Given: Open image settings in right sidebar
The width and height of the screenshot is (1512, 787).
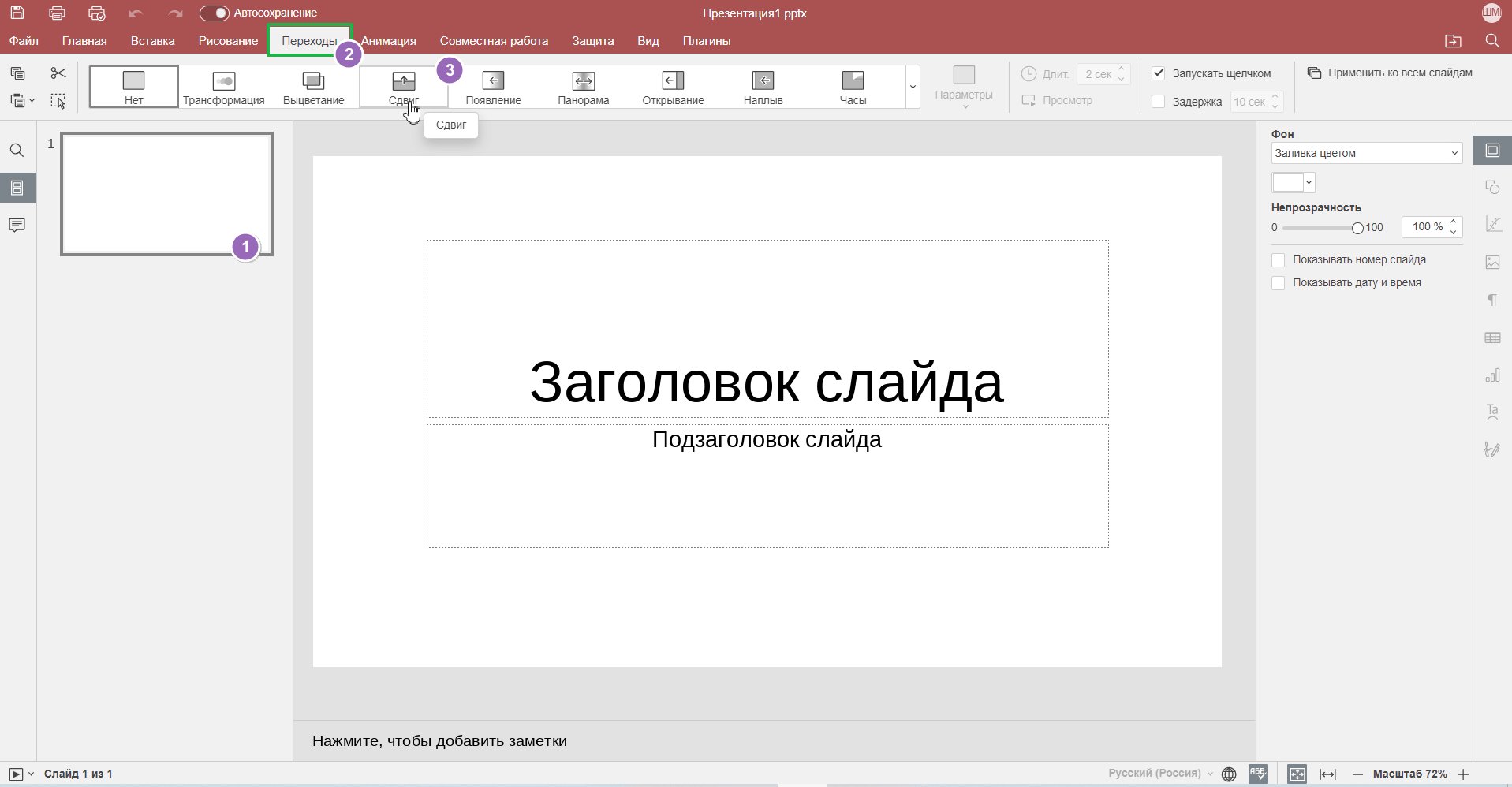Looking at the screenshot, I should tap(1492, 263).
